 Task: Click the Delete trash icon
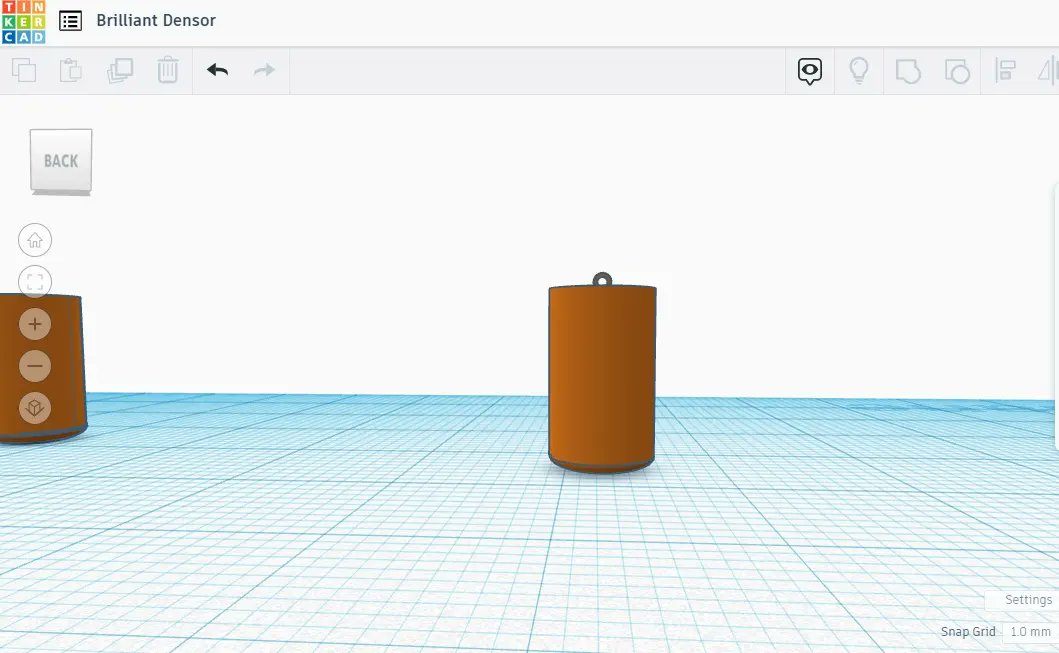tap(167, 70)
